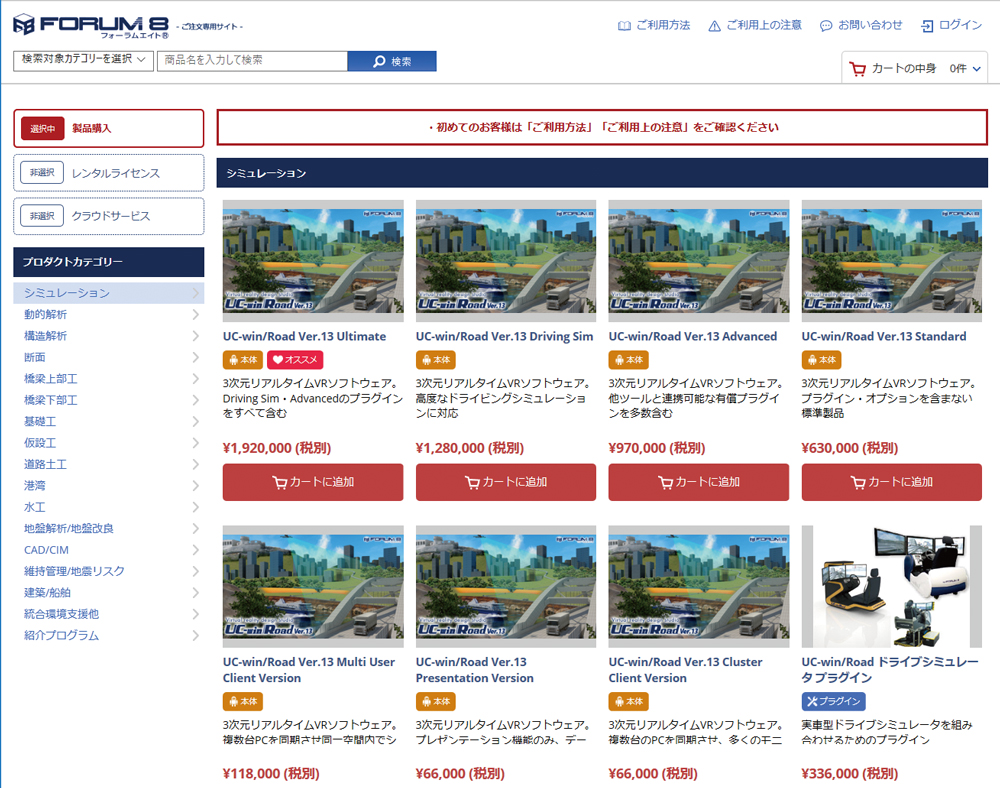Click the login door icon

click(927, 26)
